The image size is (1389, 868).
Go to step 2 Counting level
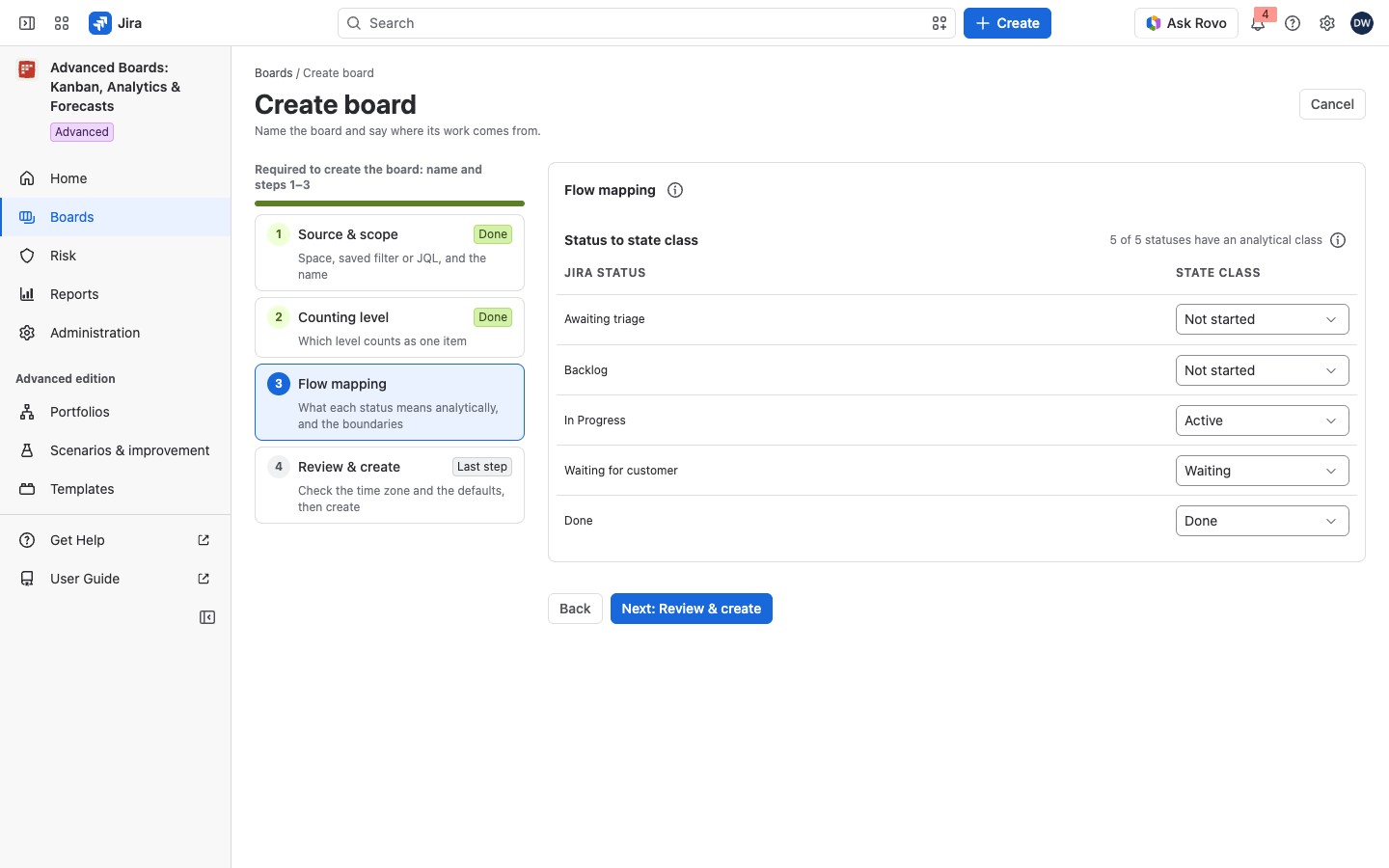click(390, 328)
